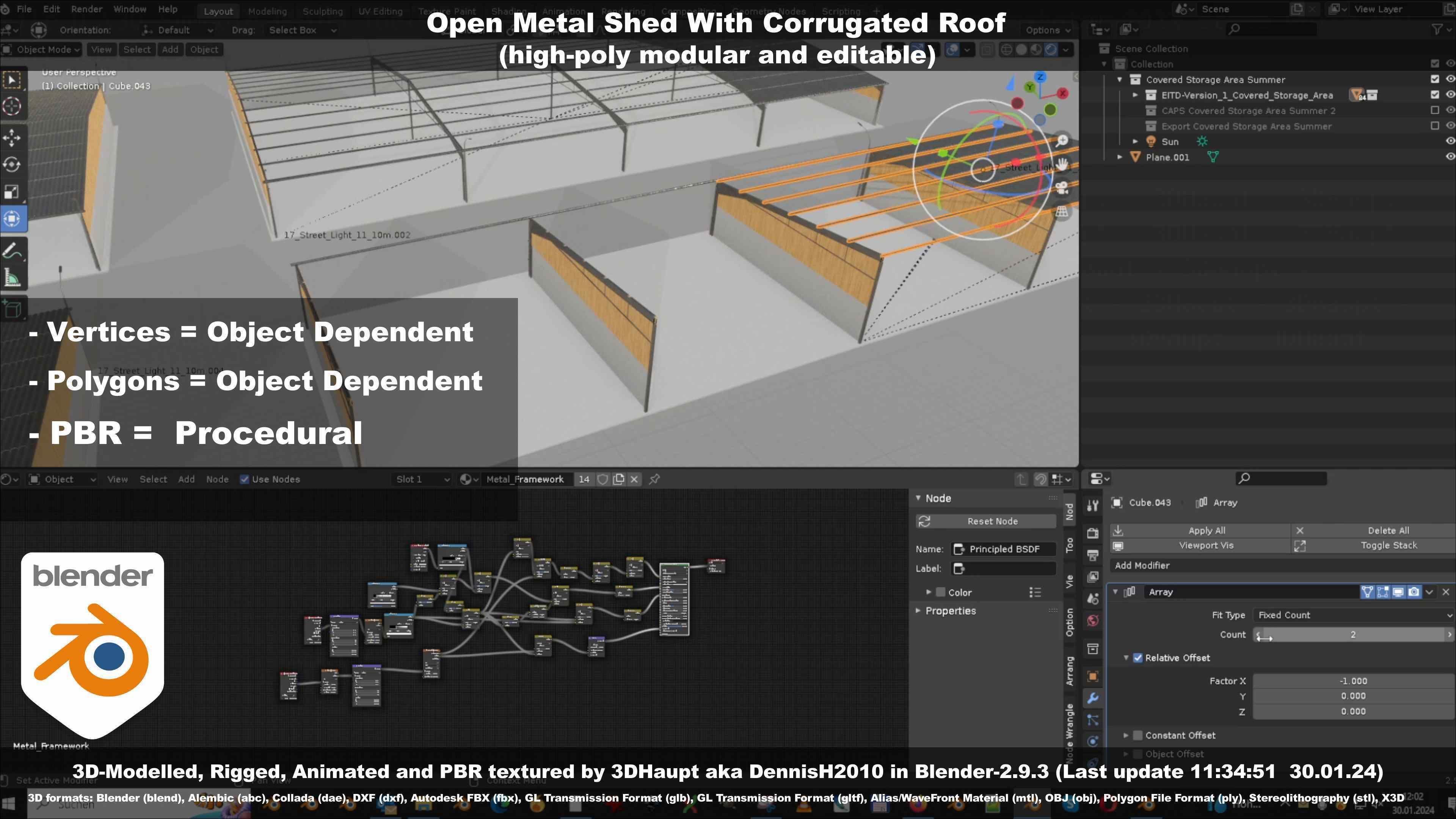Screen dimensions: 1456x819
Task: Expand the Properties section in Node panel
Action: click(918, 610)
